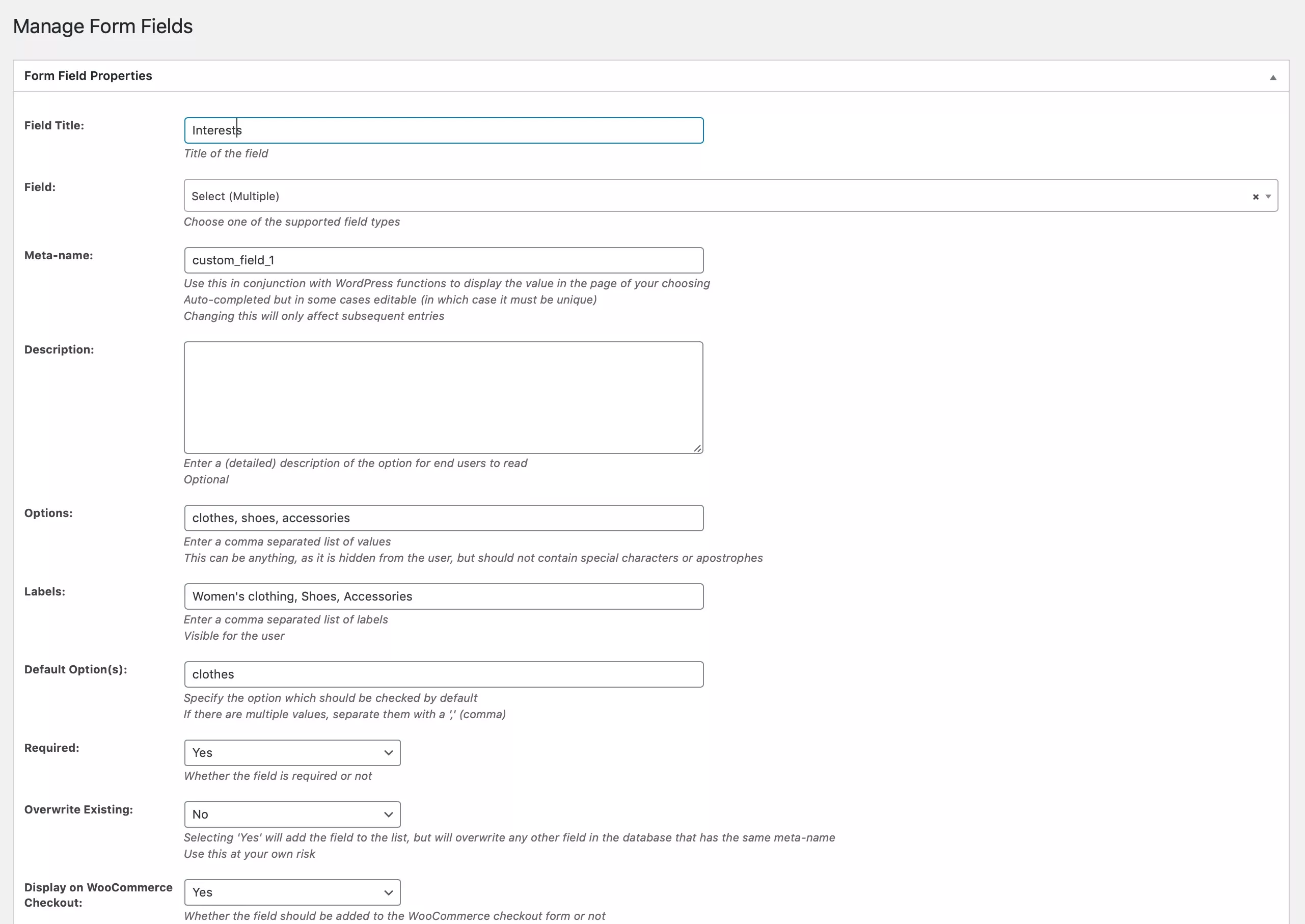Open the Display on WooCommerce Checkout dropdown
This screenshot has height=924, width=1305.
(292, 892)
